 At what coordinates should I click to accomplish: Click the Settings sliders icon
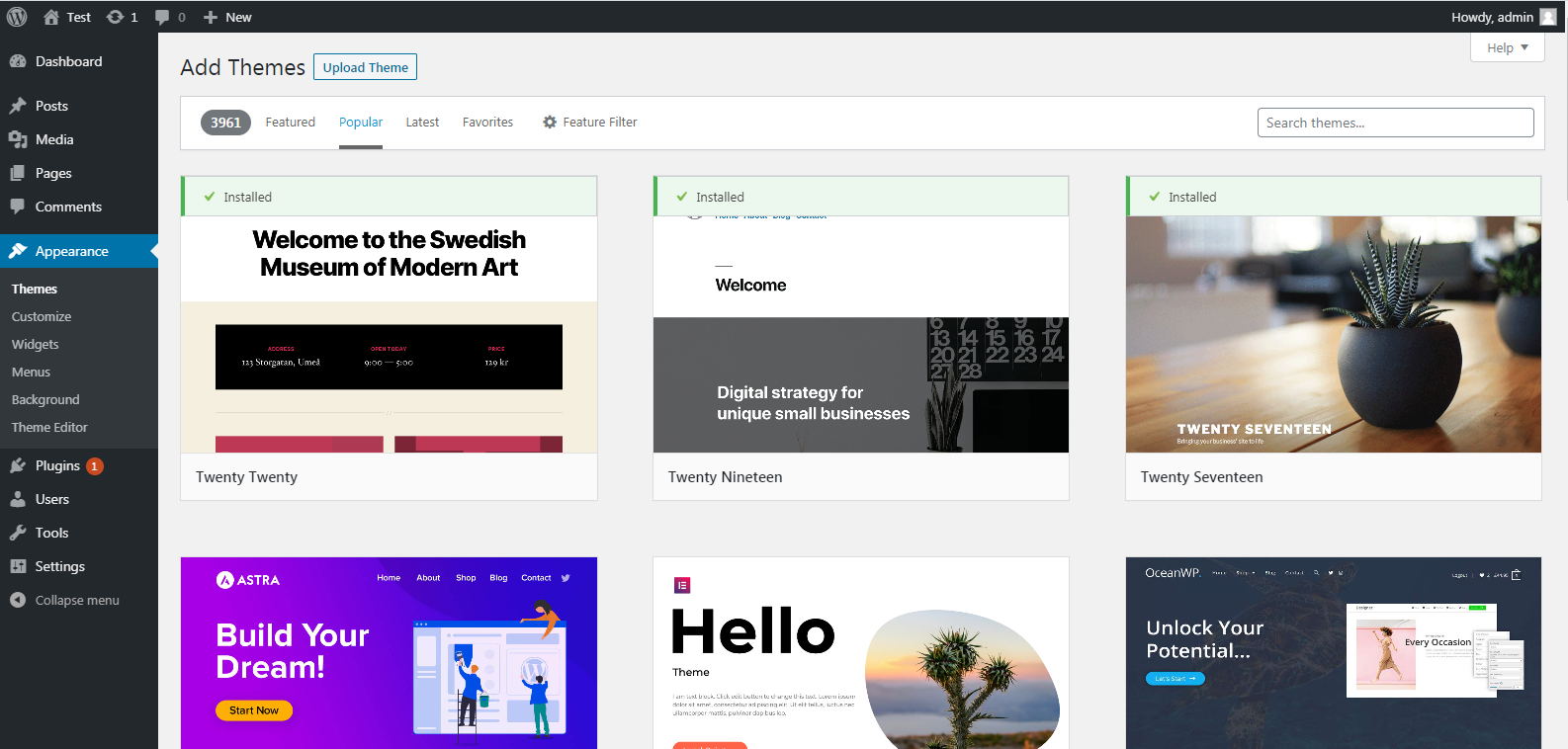(x=18, y=566)
